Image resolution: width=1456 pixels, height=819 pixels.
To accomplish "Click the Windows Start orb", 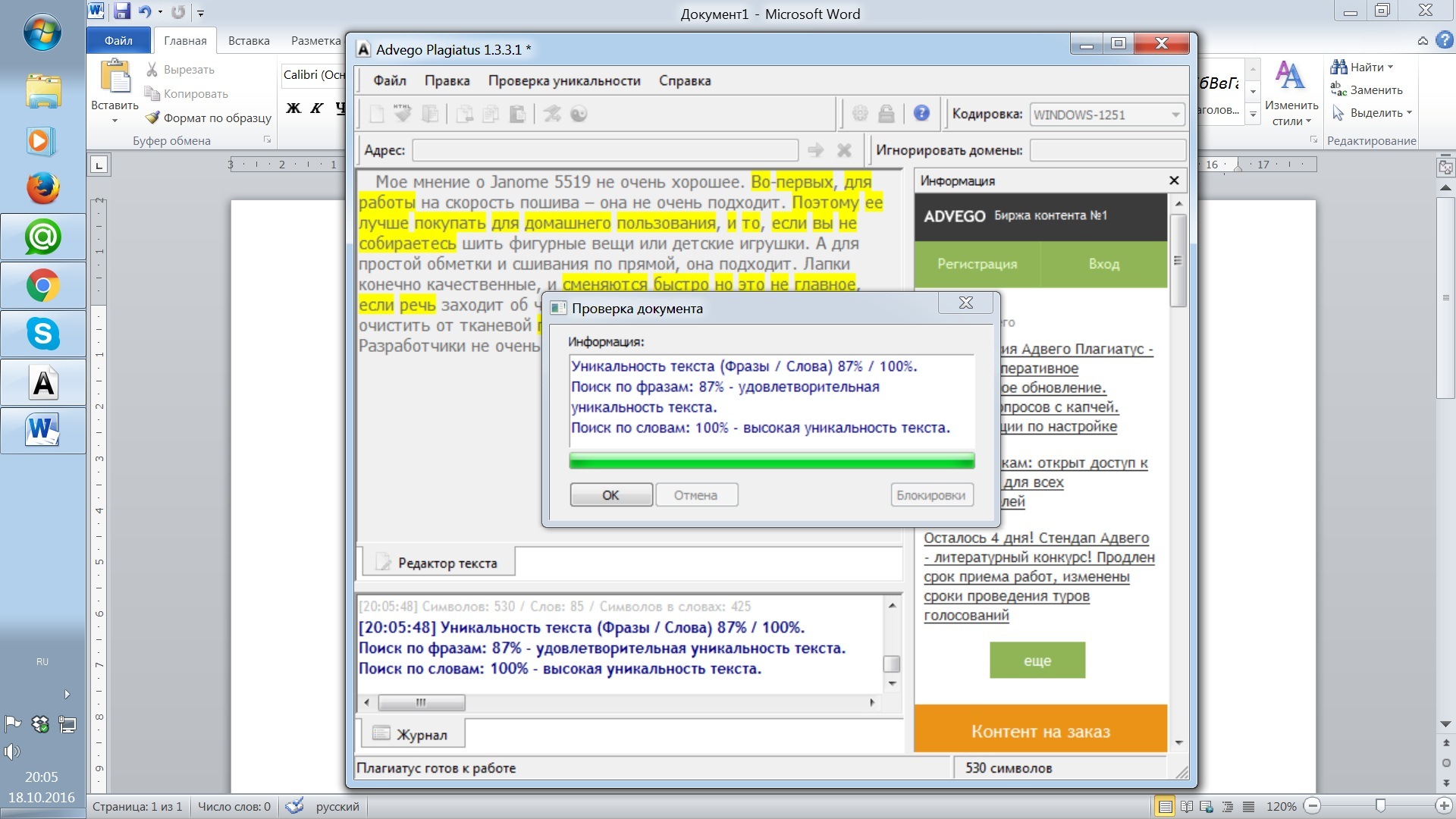I will pos(42,33).
